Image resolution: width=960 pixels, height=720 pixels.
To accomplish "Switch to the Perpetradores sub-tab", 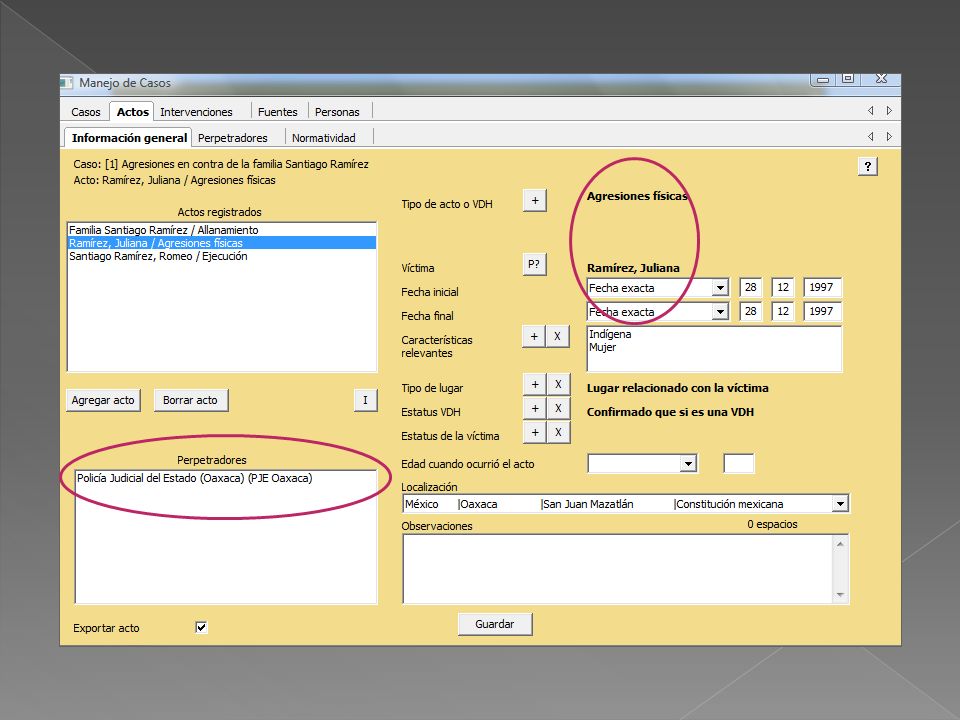I will tap(233, 138).
